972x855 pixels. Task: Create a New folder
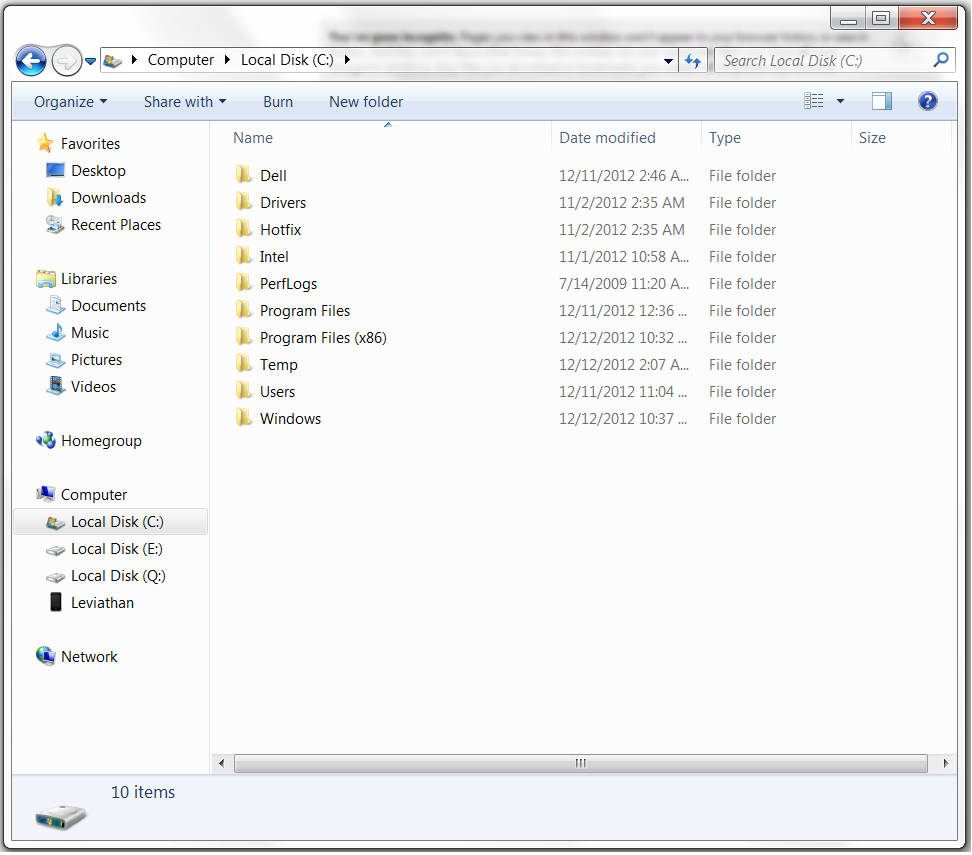click(x=366, y=102)
